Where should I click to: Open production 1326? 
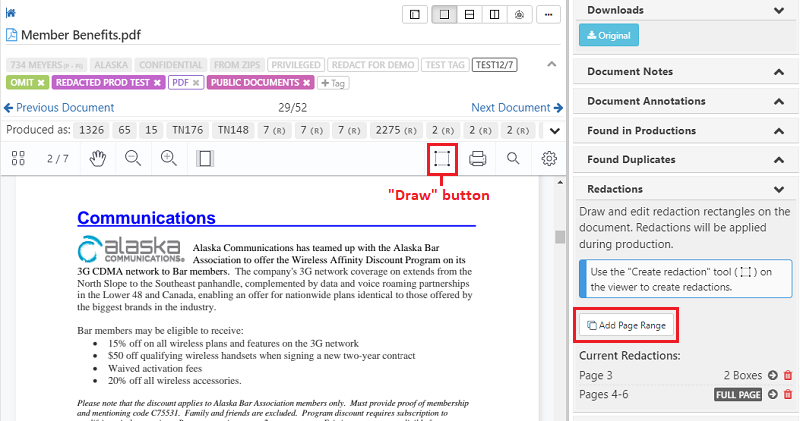coord(92,130)
